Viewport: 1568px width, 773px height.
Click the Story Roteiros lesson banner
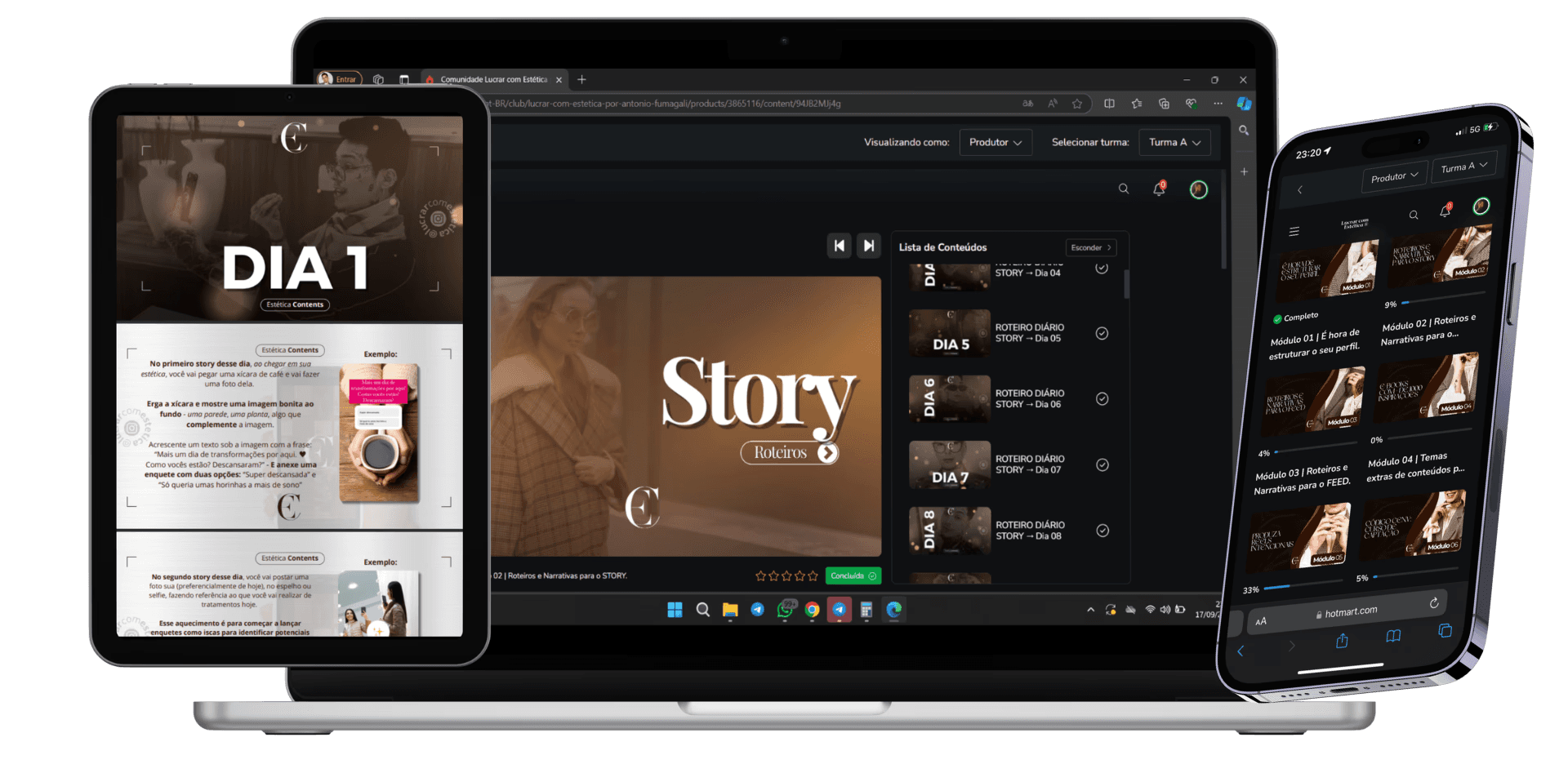tap(686, 416)
